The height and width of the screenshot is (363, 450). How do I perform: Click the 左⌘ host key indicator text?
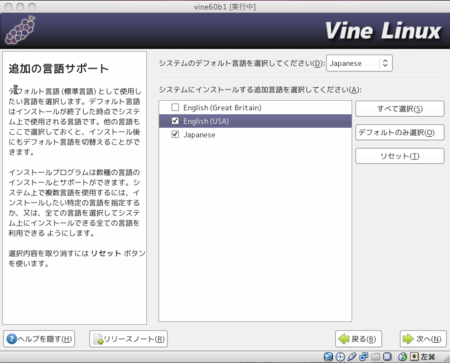point(428,357)
